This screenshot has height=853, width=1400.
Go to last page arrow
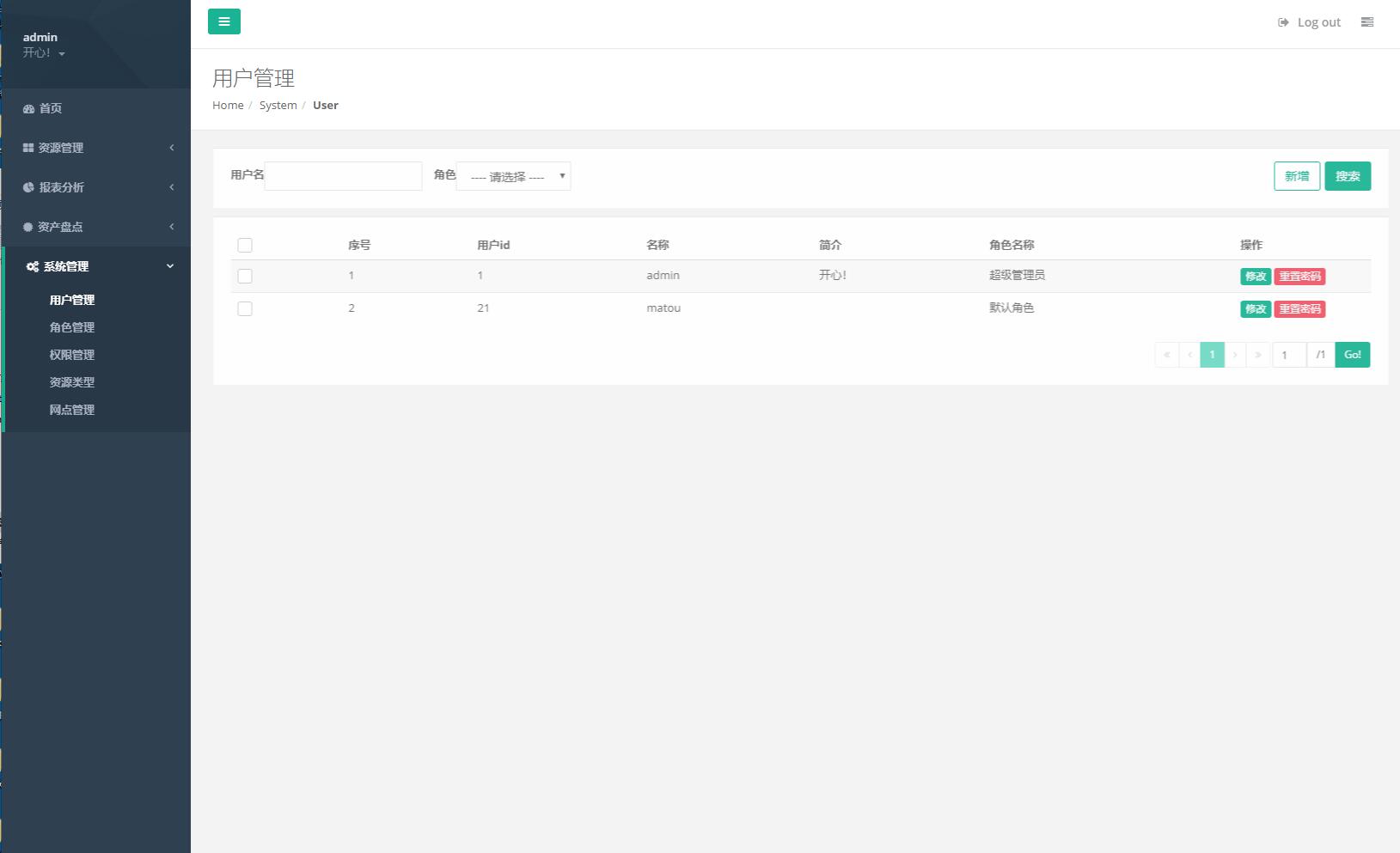tap(1258, 355)
